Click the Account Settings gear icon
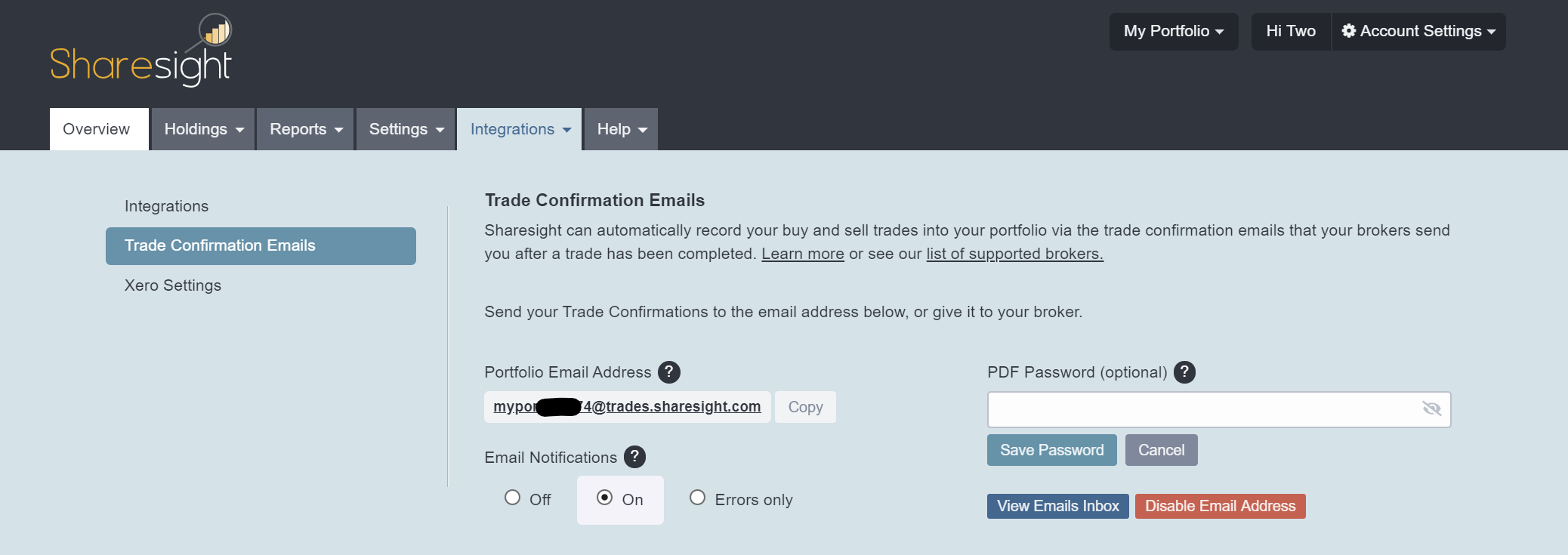Image resolution: width=1568 pixels, height=555 pixels. click(x=1349, y=31)
